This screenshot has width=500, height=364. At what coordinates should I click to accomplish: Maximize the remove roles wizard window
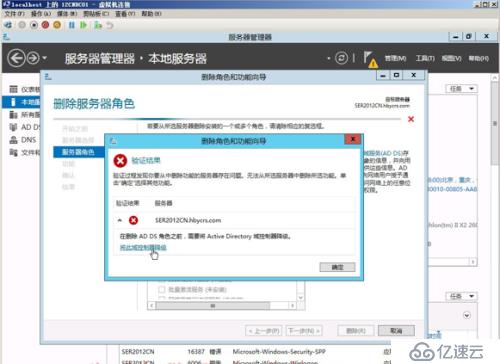[x=396, y=76]
